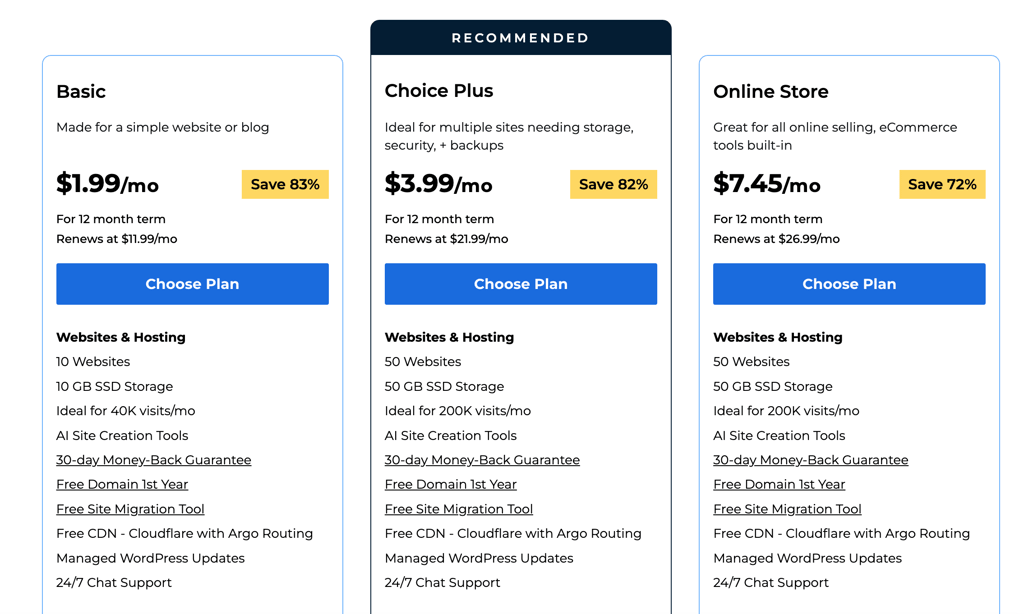Screen dimensions: 1024x614
Task: Click '50 Websites' in Choice Plus plan
Action: (423, 362)
